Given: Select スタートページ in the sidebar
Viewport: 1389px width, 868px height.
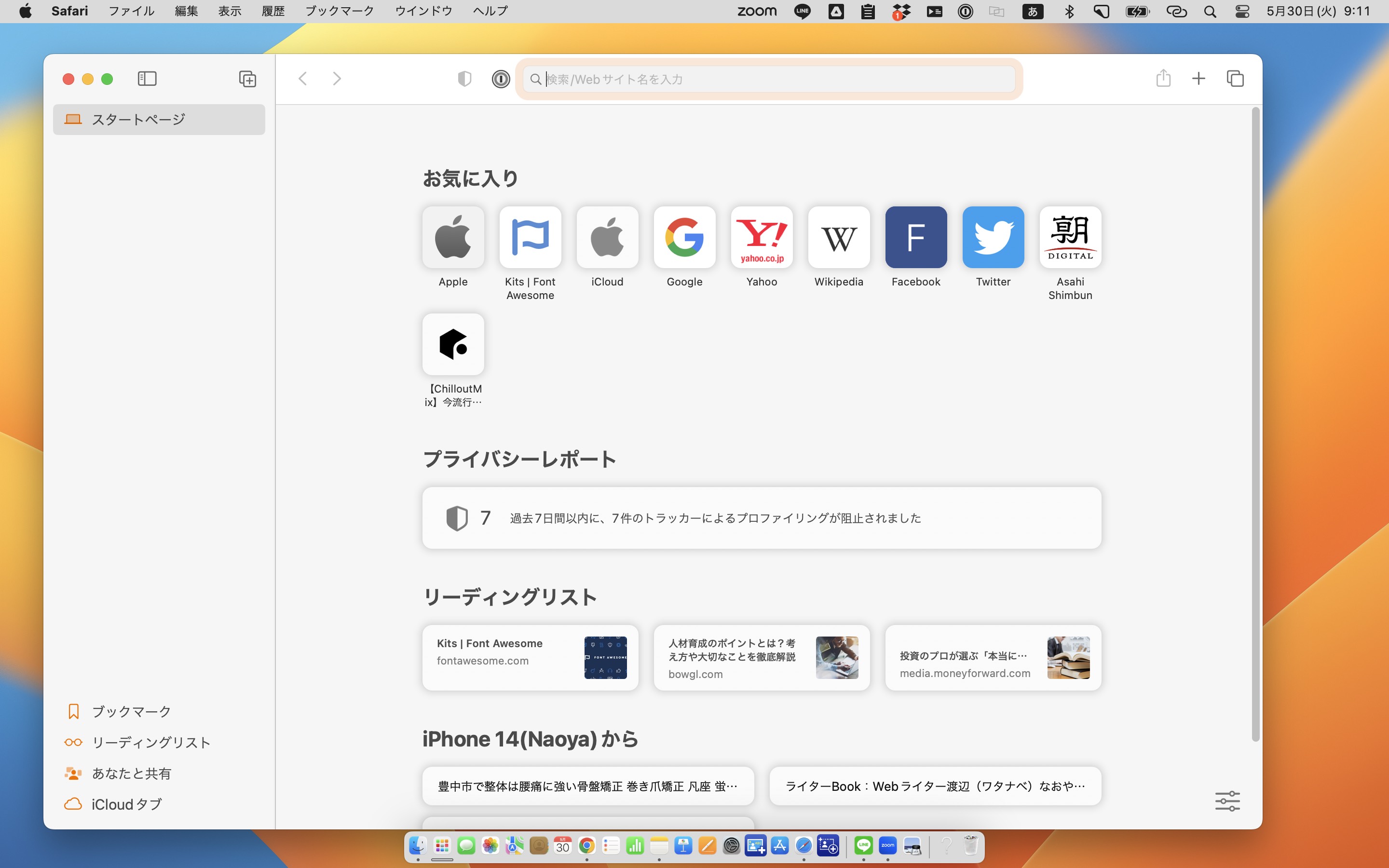Looking at the screenshot, I should [x=159, y=120].
